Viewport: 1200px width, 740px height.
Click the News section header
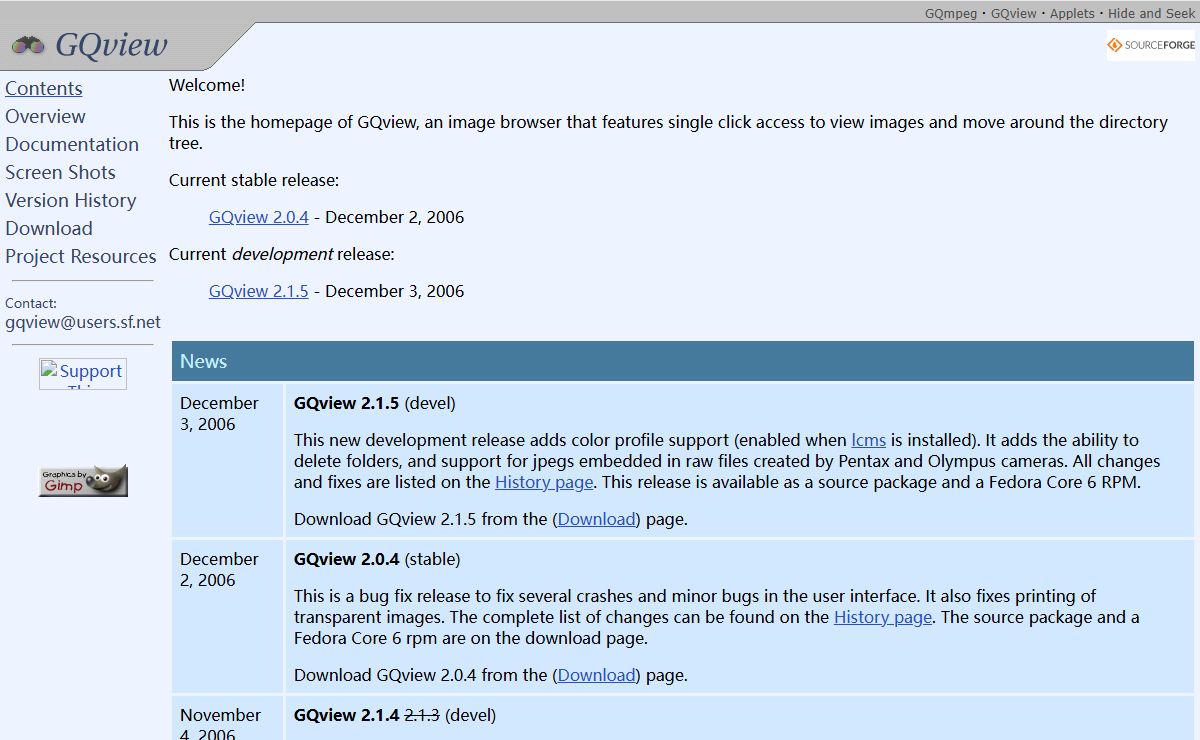(683, 361)
